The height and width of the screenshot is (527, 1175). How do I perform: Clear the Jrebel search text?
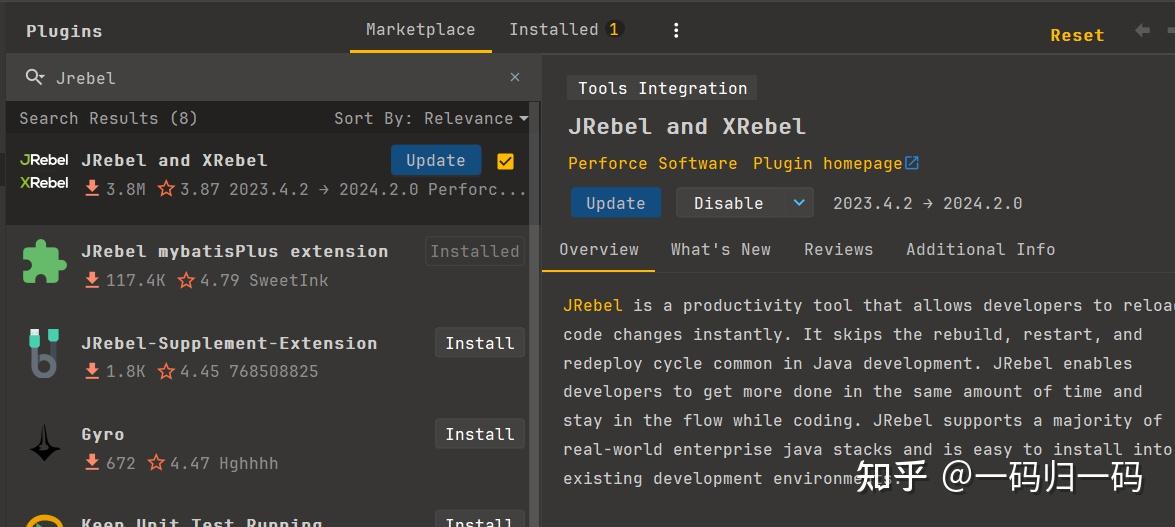click(515, 77)
